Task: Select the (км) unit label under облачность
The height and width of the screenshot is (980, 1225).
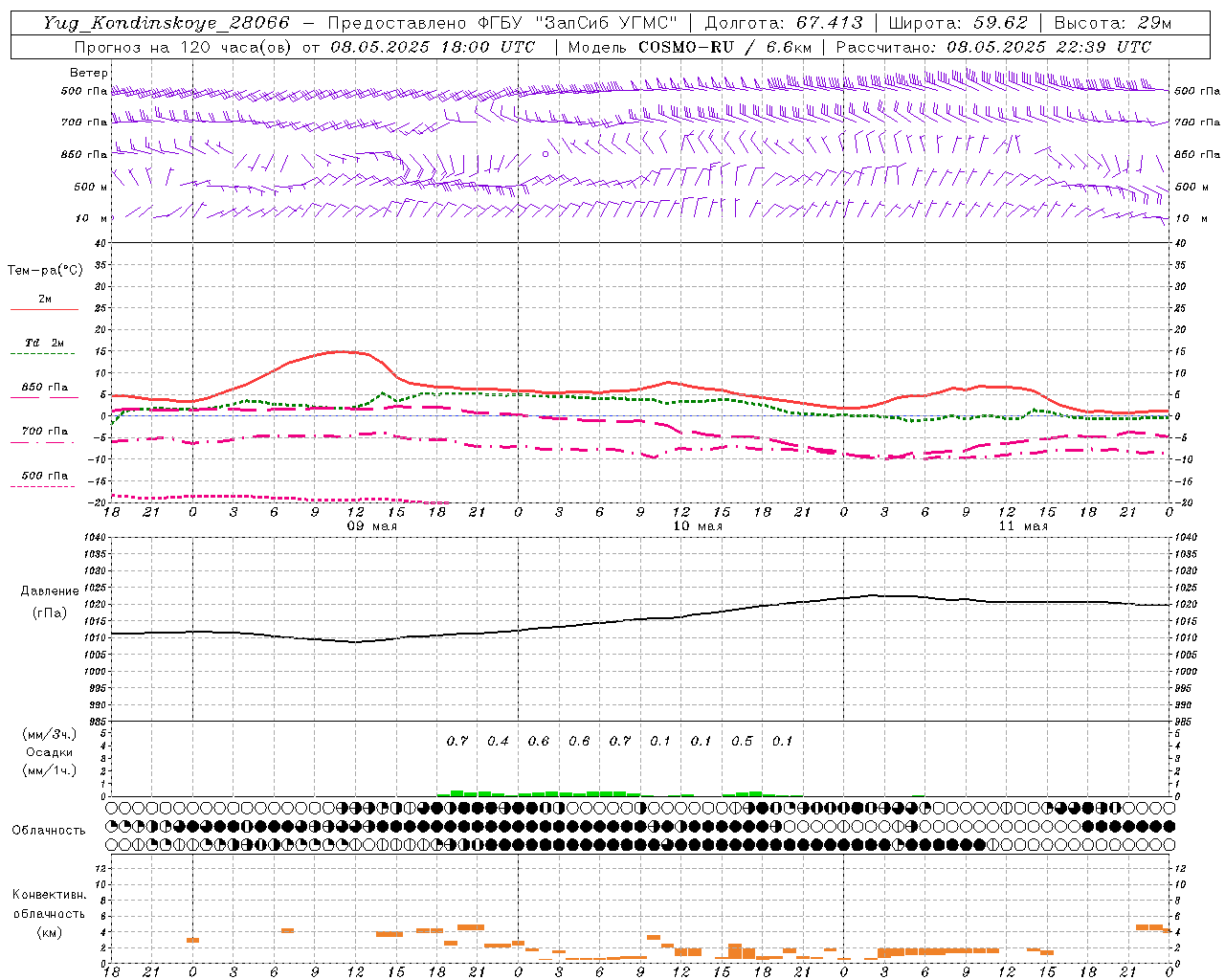Action: pos(49,931)
